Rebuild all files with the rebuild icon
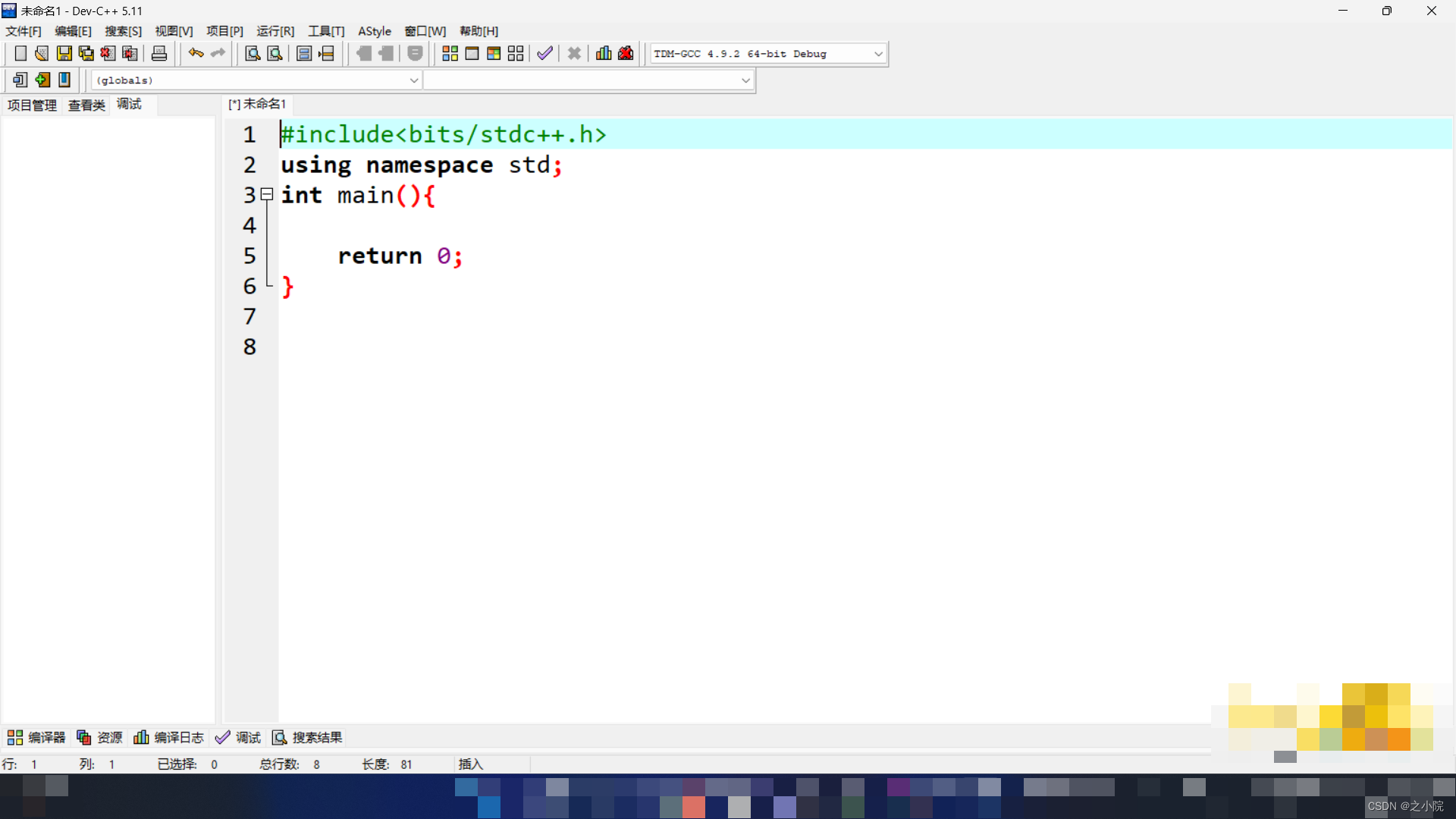 [516, 53]
